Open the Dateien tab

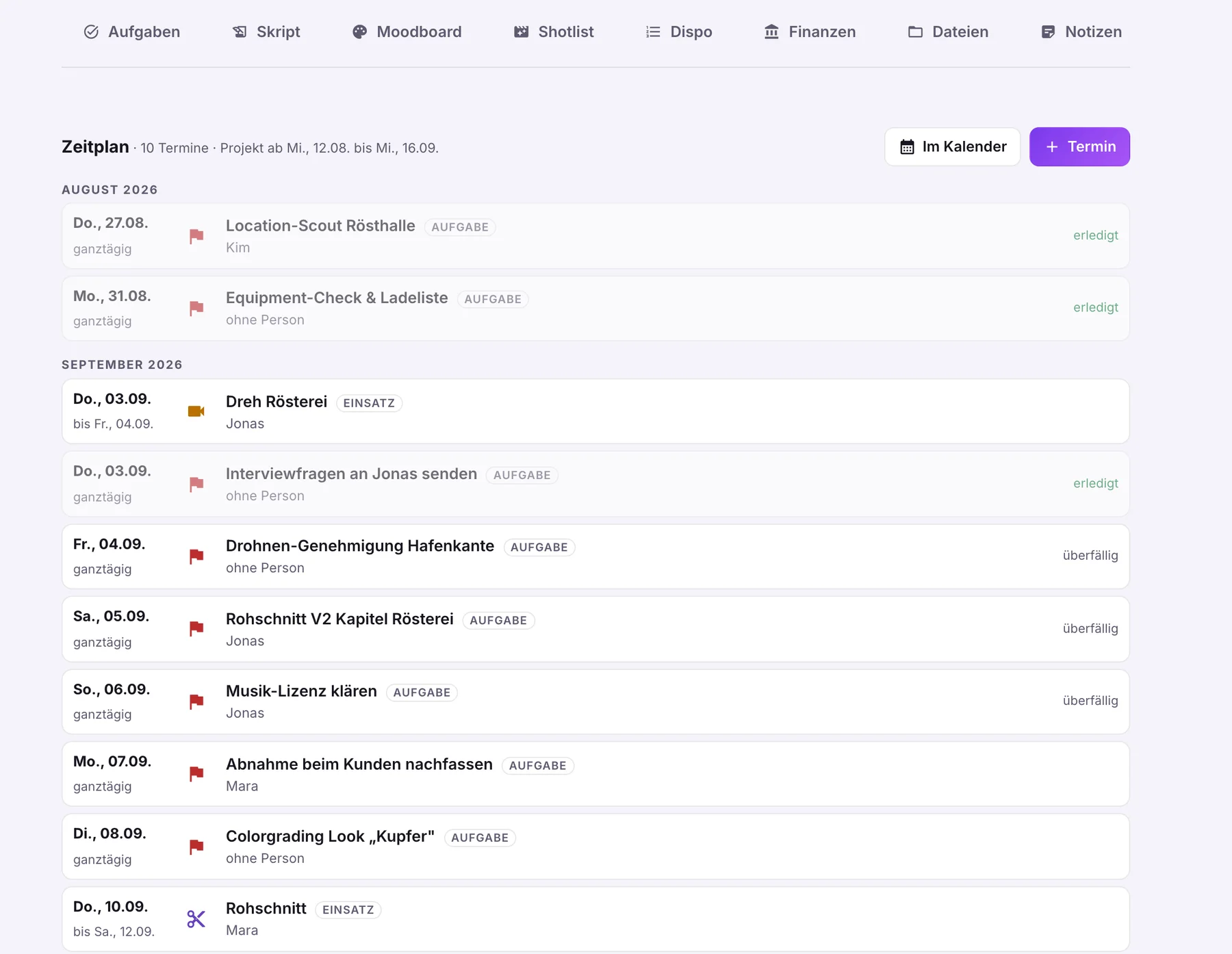click(x=948, y=31)
